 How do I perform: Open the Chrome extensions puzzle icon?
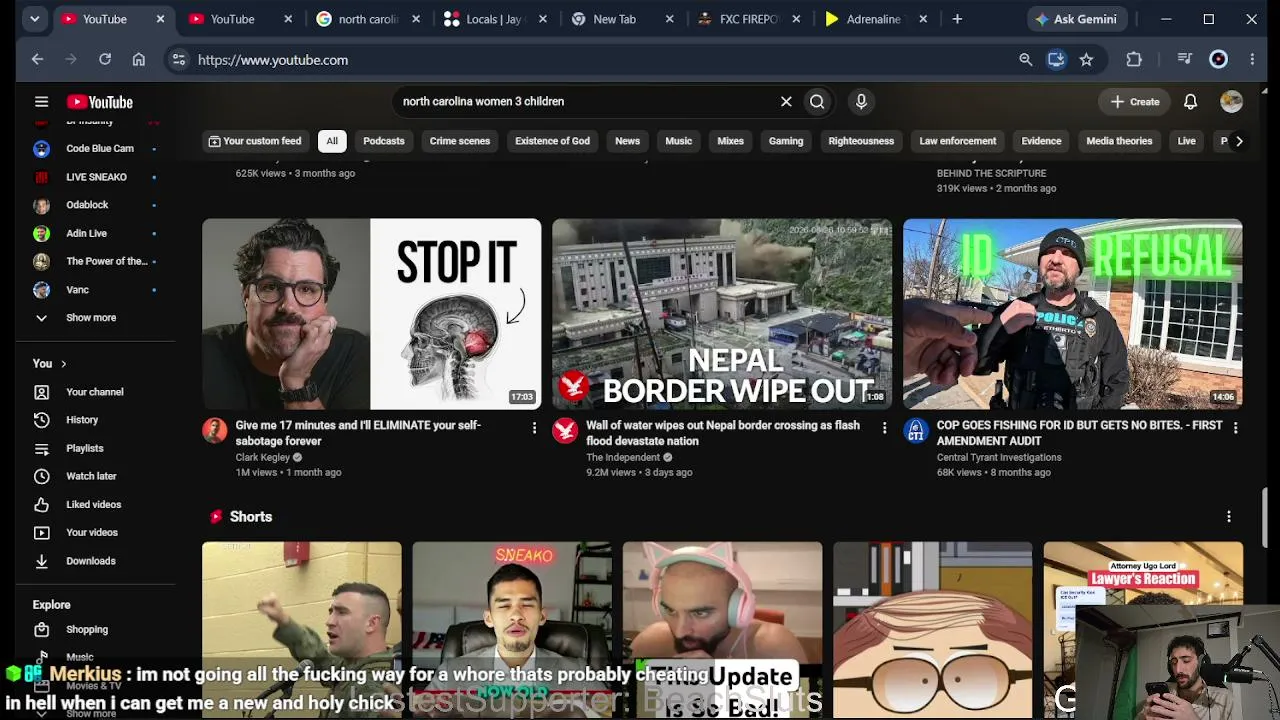click(x=1134, y=60)
